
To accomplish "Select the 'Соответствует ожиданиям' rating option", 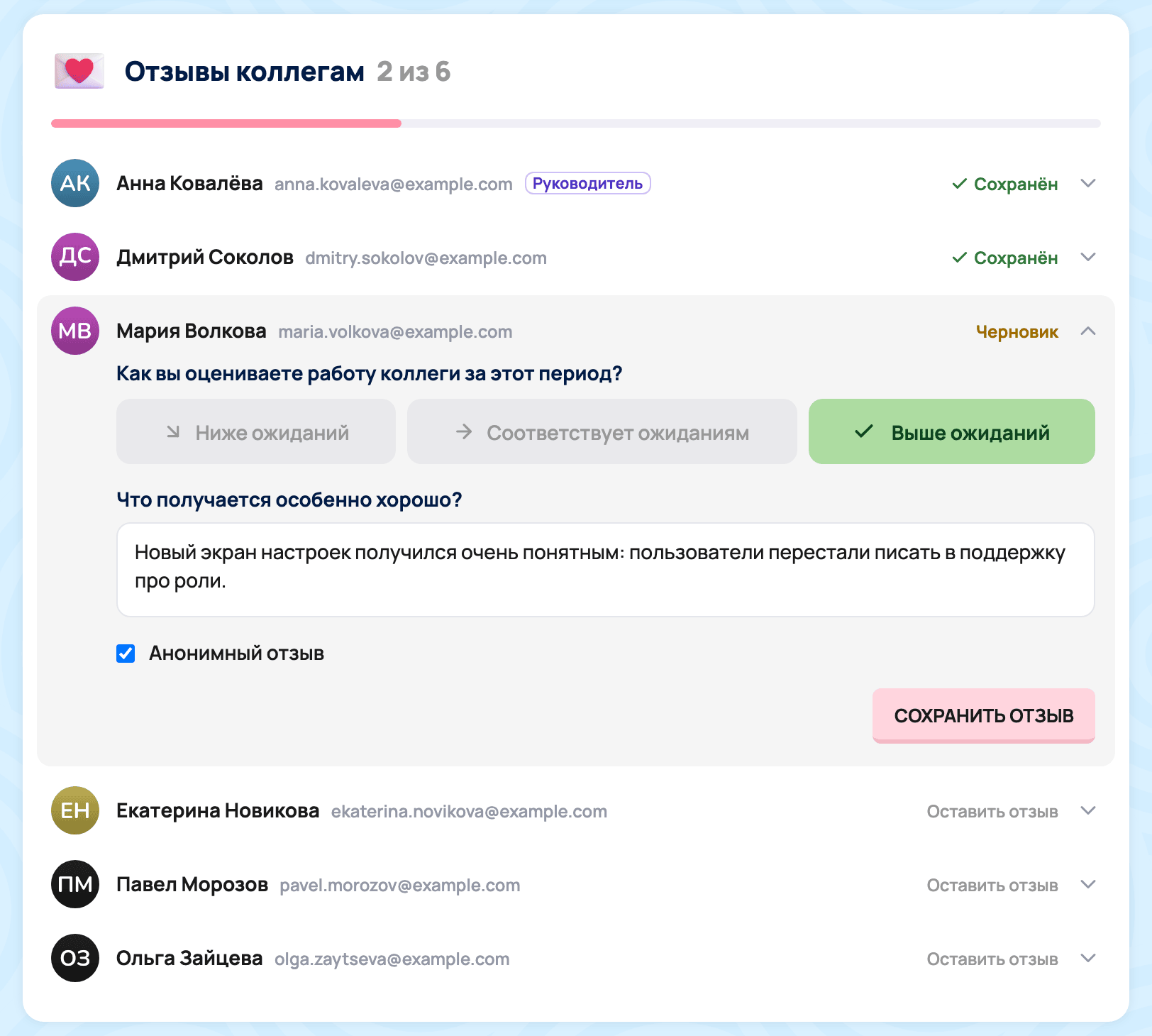I will tap(602, 431).
